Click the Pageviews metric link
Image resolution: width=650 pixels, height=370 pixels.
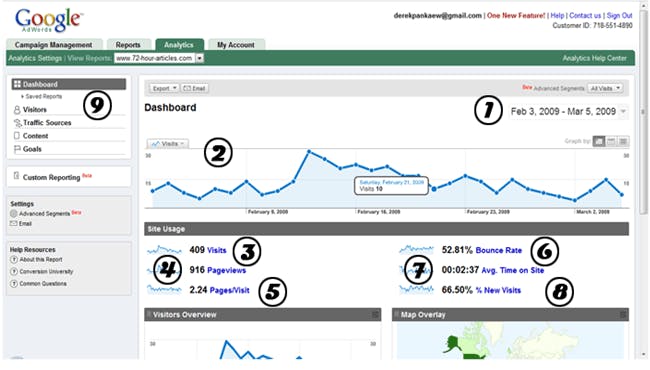point(226,270)
